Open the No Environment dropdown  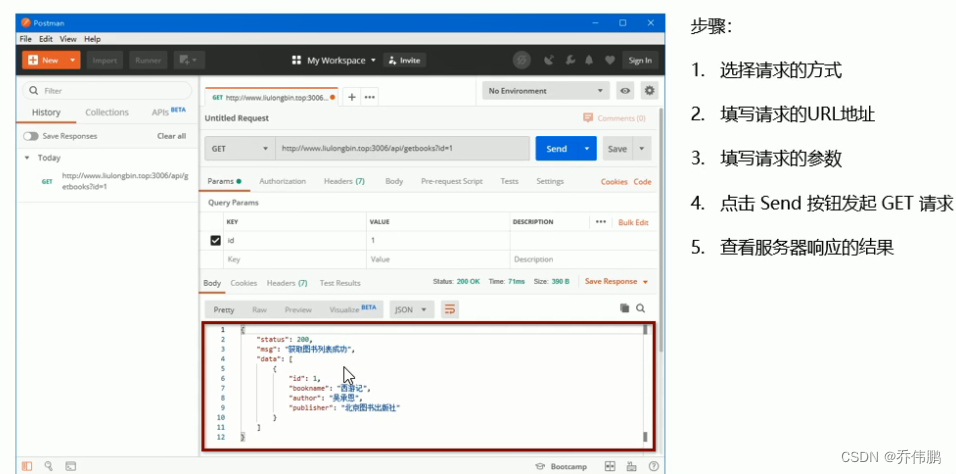click(546, 91)
